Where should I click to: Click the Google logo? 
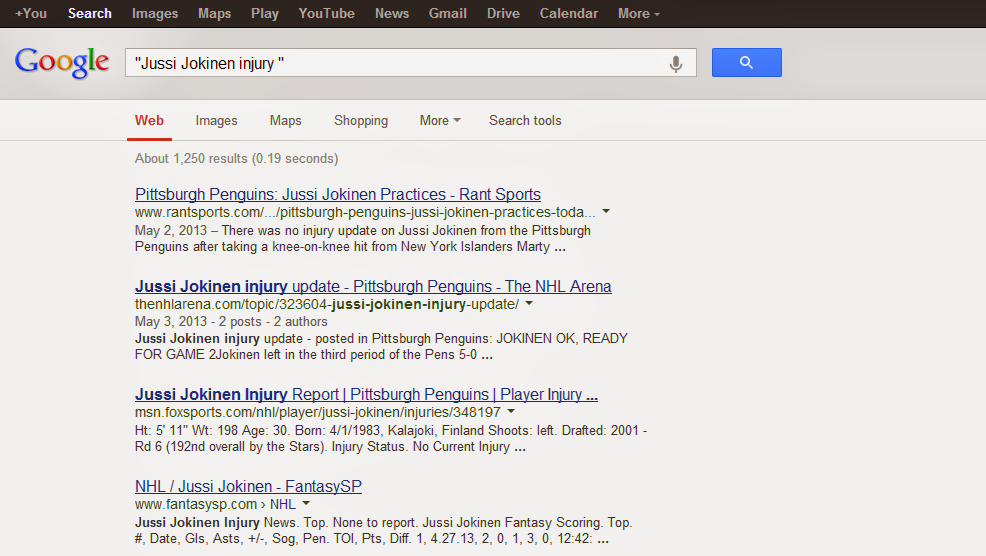click(x=62, y=63)
